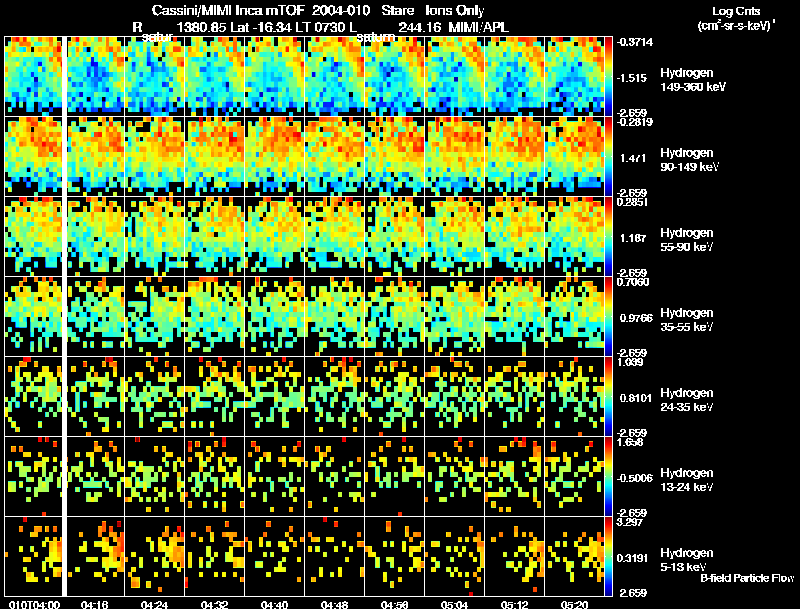Click the '0.8101' color scale value
Image resolution: width=800 pixels, height=609 pixels.
pos(636,398)
